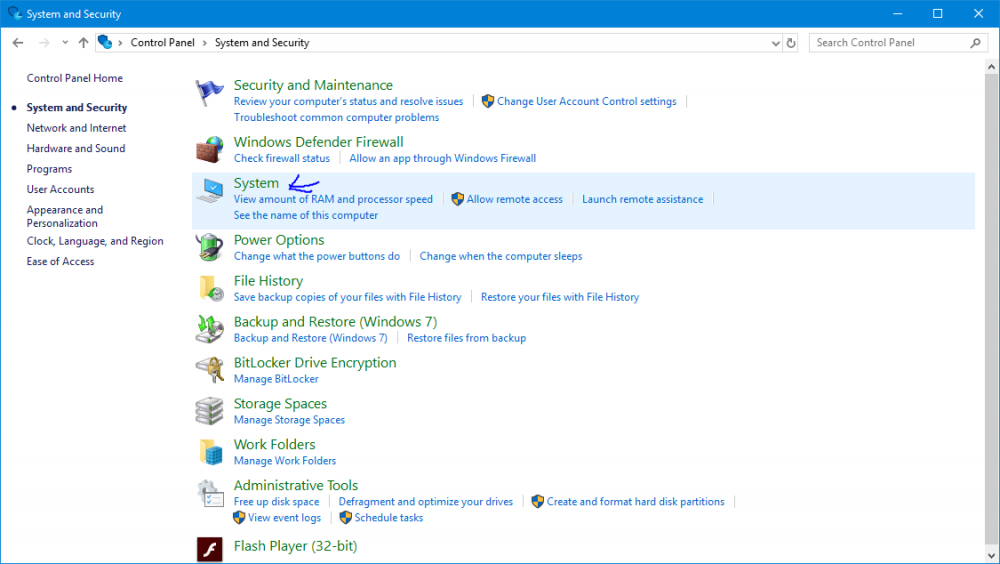Click the search magnifier icon

pos(975,43)
